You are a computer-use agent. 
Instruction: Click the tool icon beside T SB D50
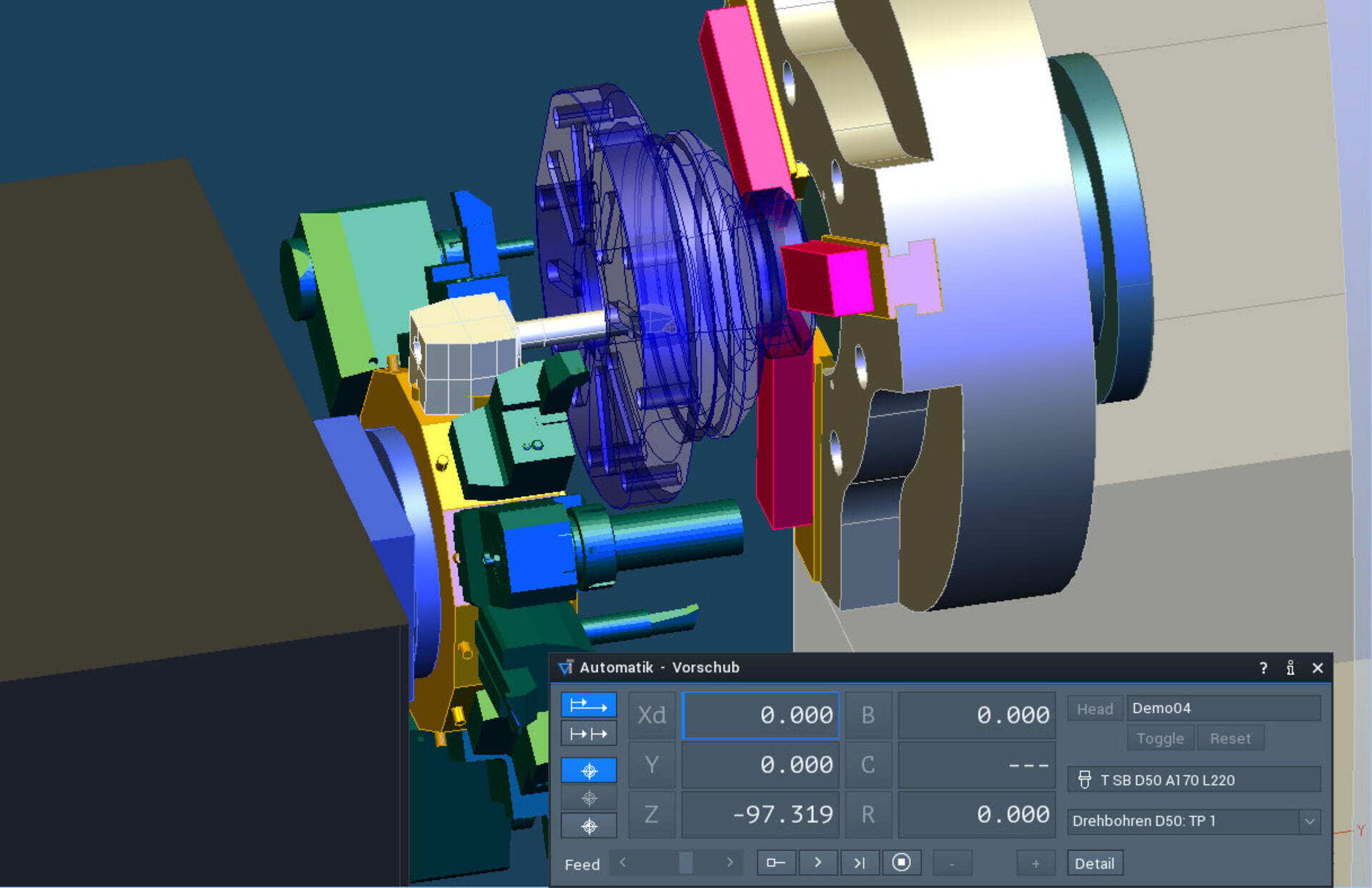[x=1084, y=779]
